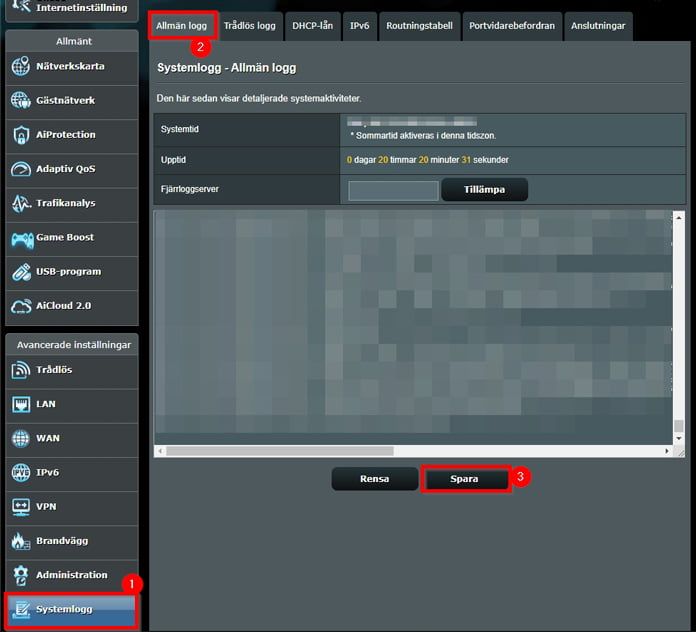Image resolution: width=696 pixels, height=632 pixels.
Task: Open Trafikanalys icon in sidebar
Action: 20,203
